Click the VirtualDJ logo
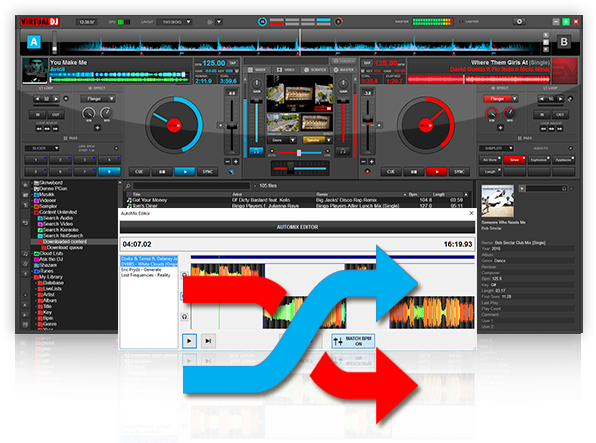 coord(40,22)
